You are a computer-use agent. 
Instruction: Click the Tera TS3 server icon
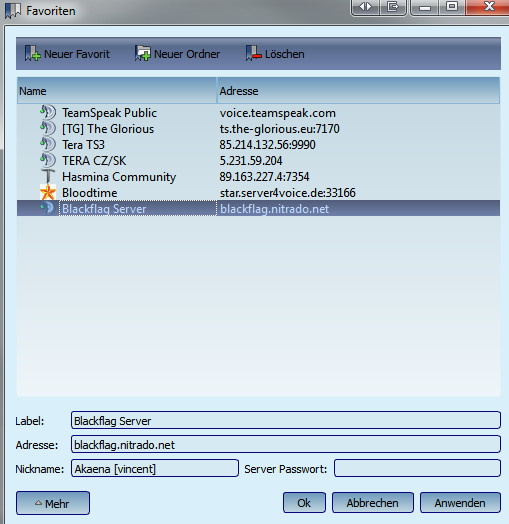pos(48,145)
